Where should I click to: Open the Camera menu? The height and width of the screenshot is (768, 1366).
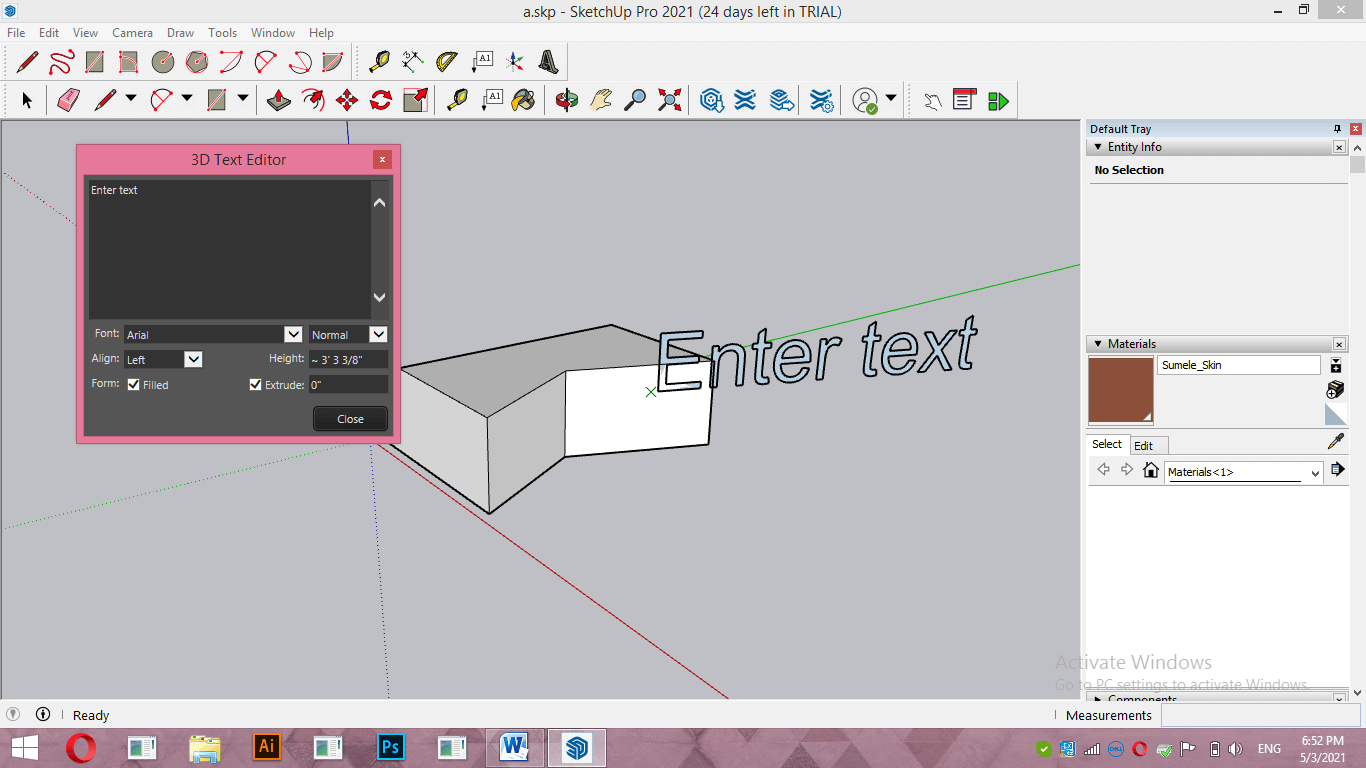point(132,33)
